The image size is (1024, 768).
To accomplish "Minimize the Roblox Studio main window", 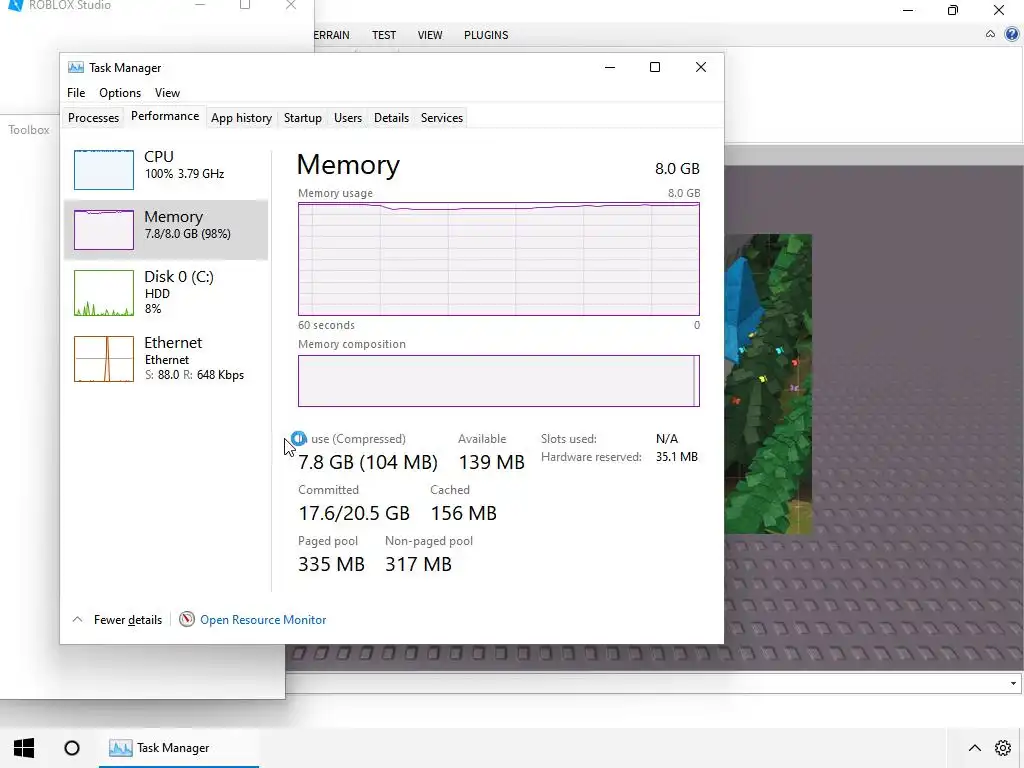I will point(908,10).
